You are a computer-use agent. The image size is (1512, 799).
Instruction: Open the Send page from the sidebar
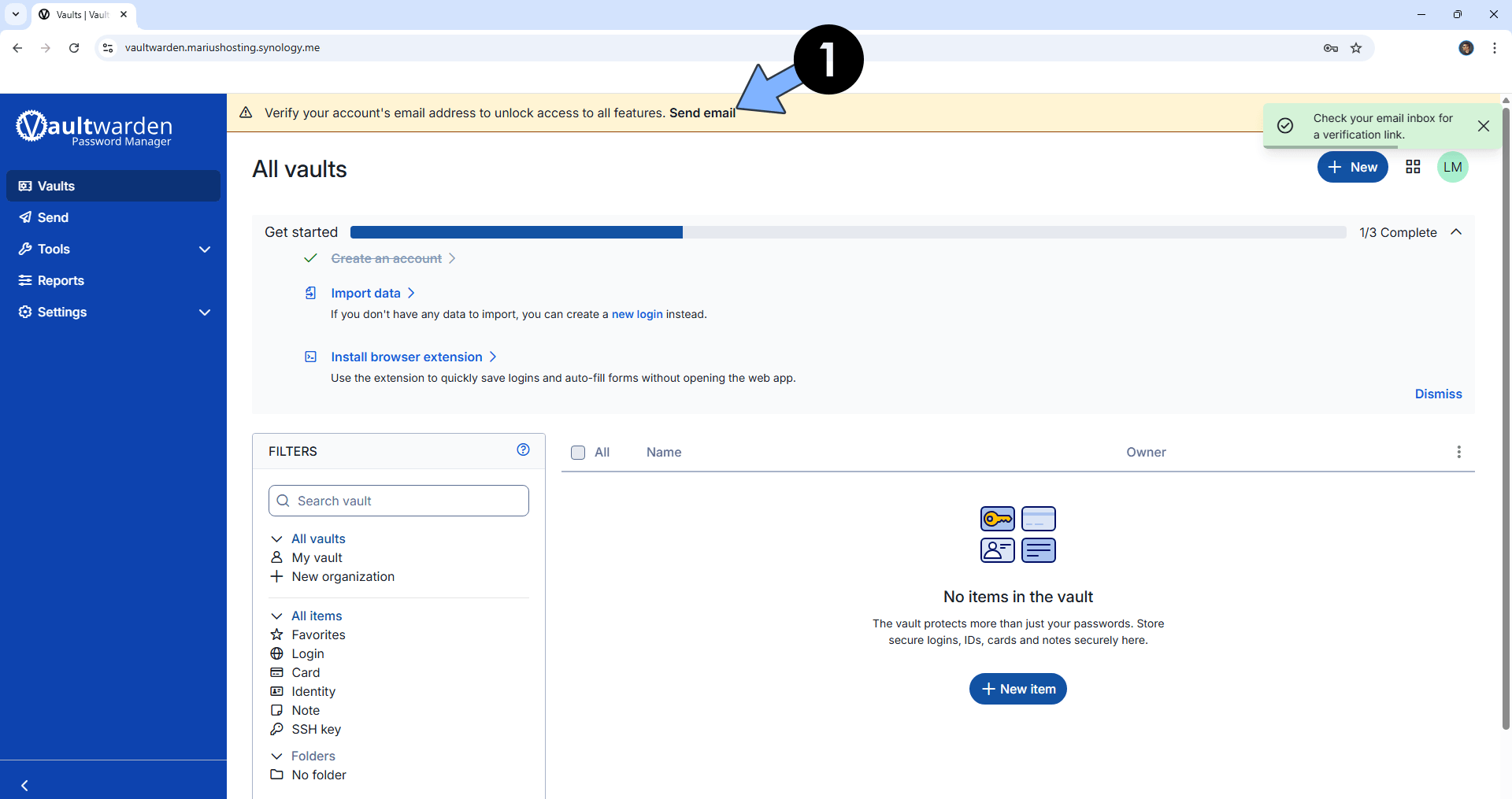point(52,217)
